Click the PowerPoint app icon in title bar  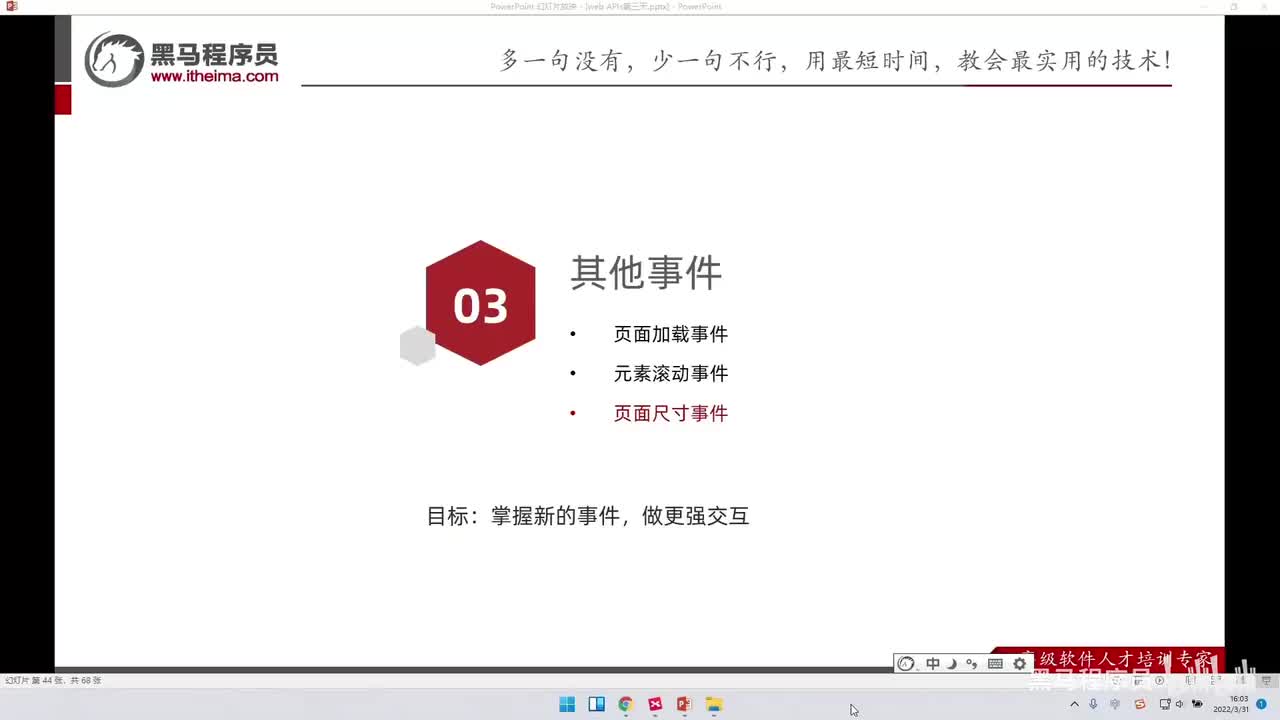point(11,6)
